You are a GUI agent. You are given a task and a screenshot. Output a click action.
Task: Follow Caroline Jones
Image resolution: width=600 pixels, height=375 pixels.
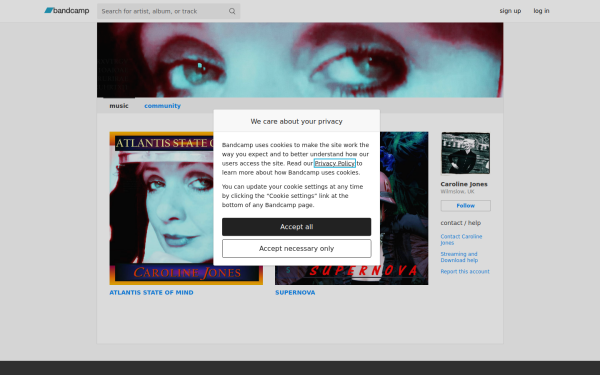[465, 206]
